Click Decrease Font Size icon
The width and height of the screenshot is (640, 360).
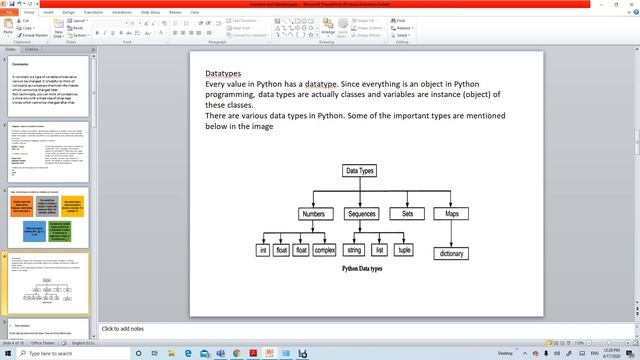(153, 23)
